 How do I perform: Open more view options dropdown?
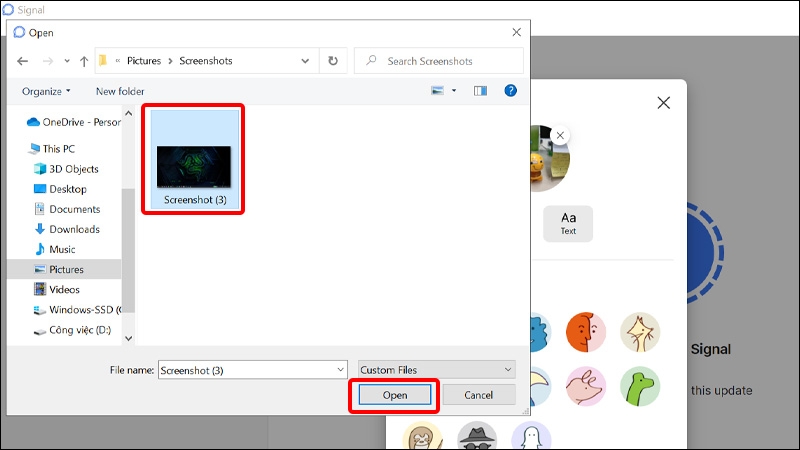tap(454, 91)
